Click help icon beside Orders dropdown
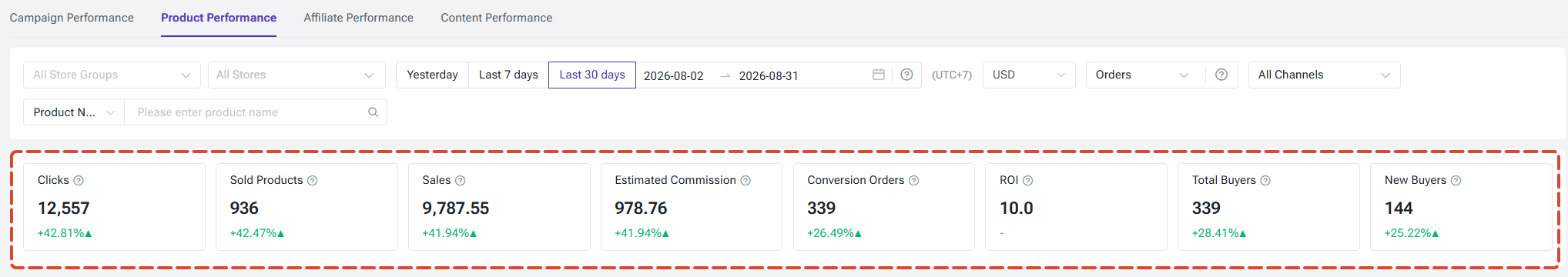Image resolution: width=1568 pixels, height=277 pixels. click(x=1221, y=75)
